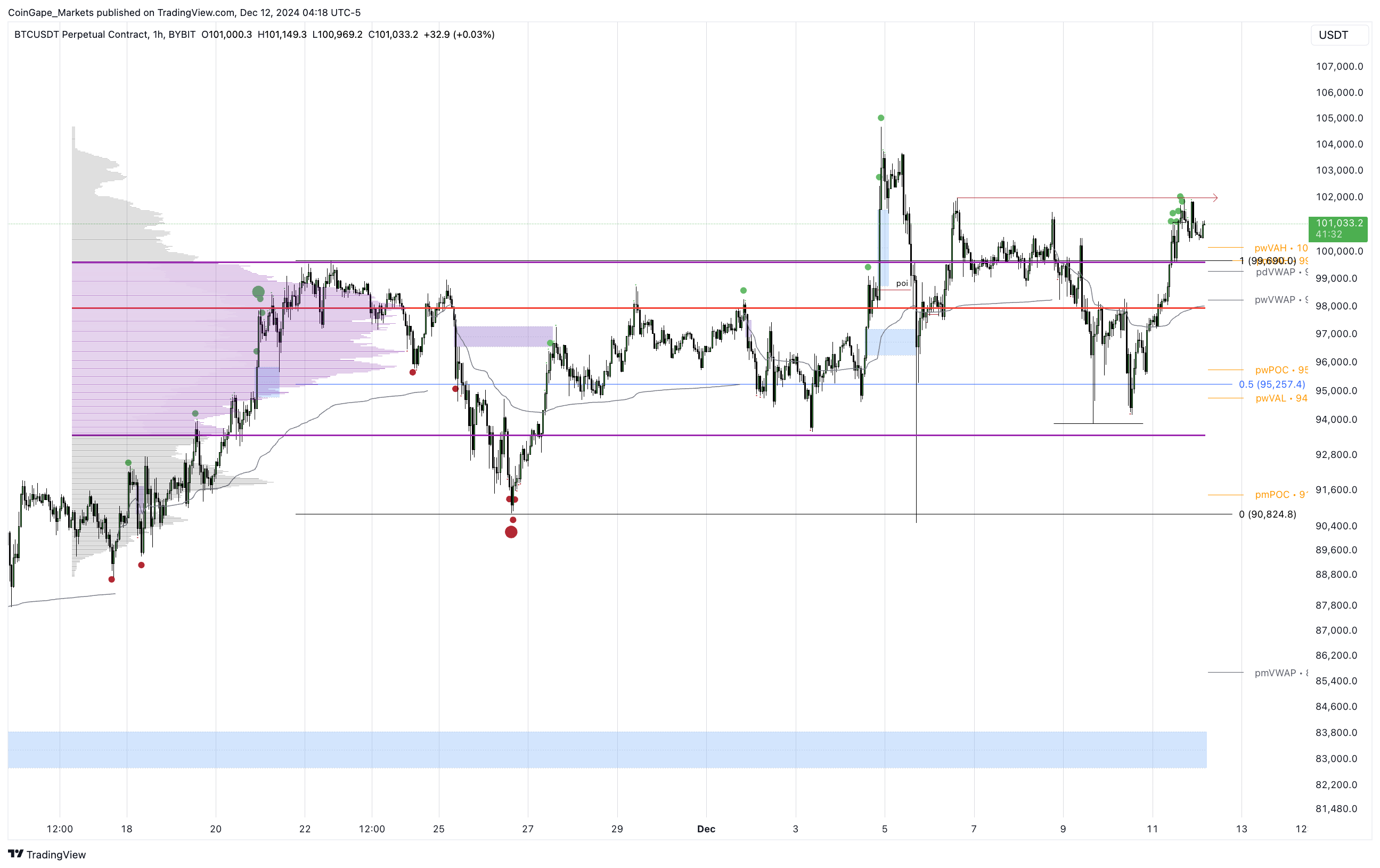Click the current price label 101,033.2
Image resolution: width=1380 pixels, height=868 pixels.
tap(1338, 228)
